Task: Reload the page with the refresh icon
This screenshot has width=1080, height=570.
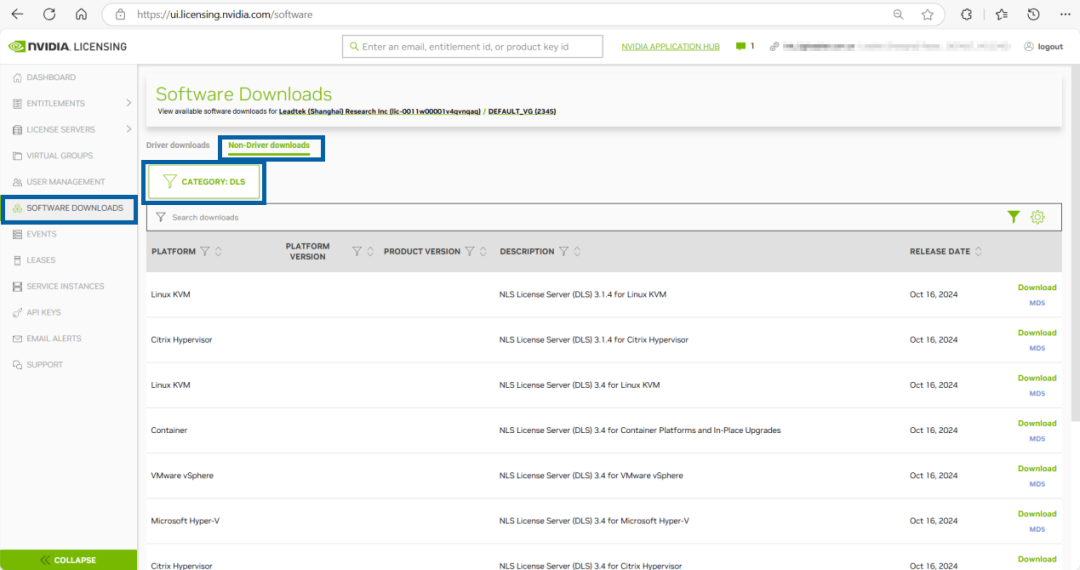Action: click(x=49, y=14)
